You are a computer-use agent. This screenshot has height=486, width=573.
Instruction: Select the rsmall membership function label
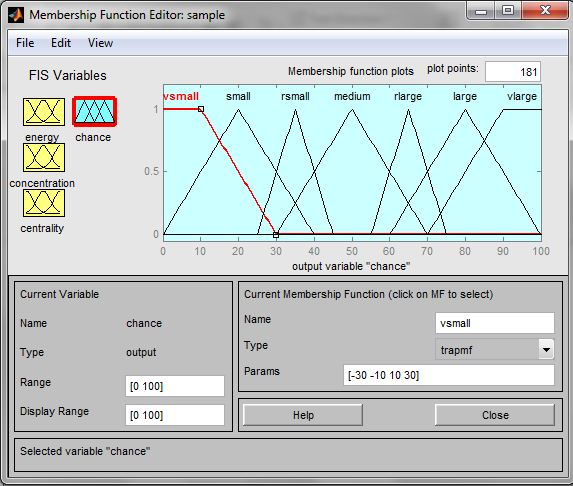click(x=295, y=96)
